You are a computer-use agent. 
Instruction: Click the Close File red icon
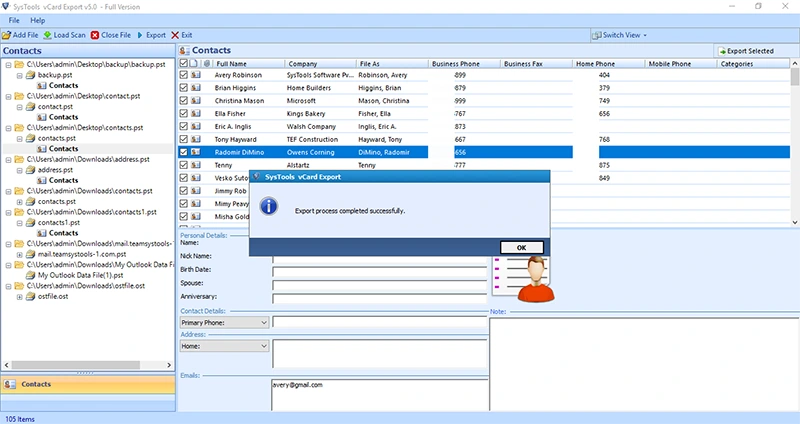point(95,35)
